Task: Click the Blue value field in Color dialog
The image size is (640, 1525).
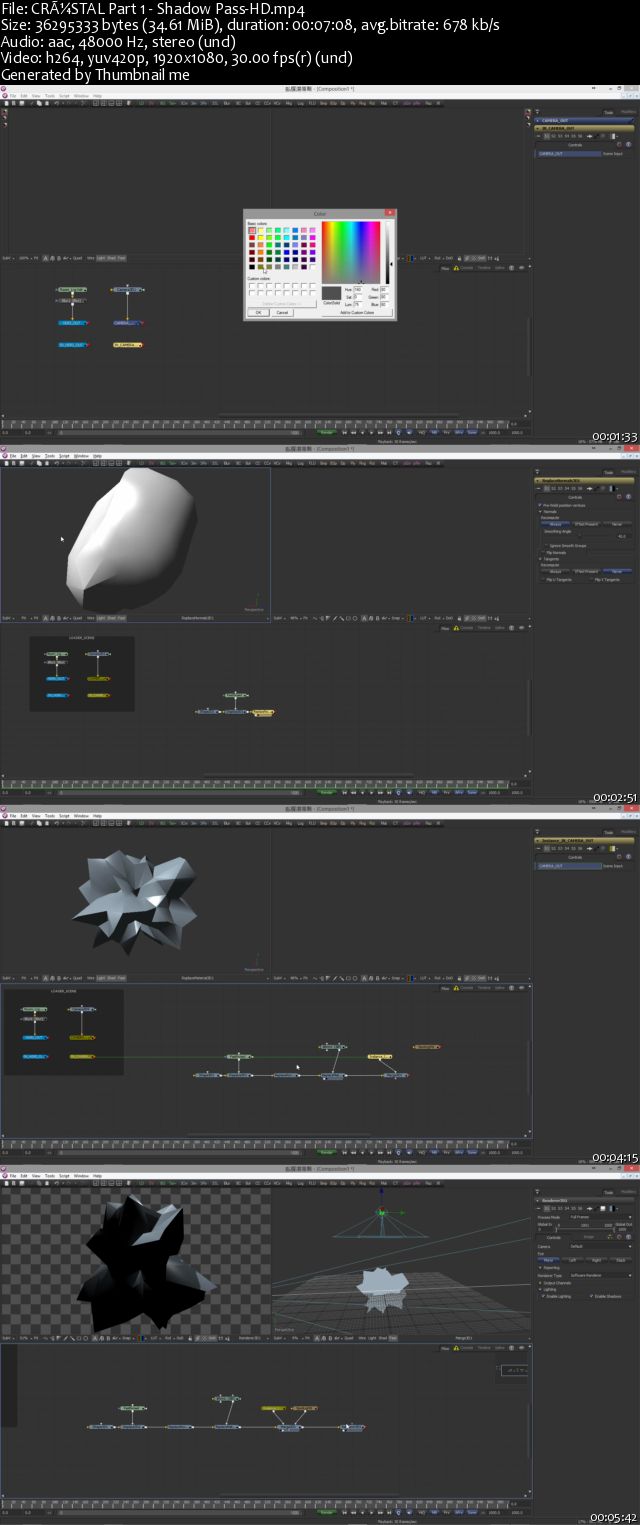Action: (x=384, y=304)
